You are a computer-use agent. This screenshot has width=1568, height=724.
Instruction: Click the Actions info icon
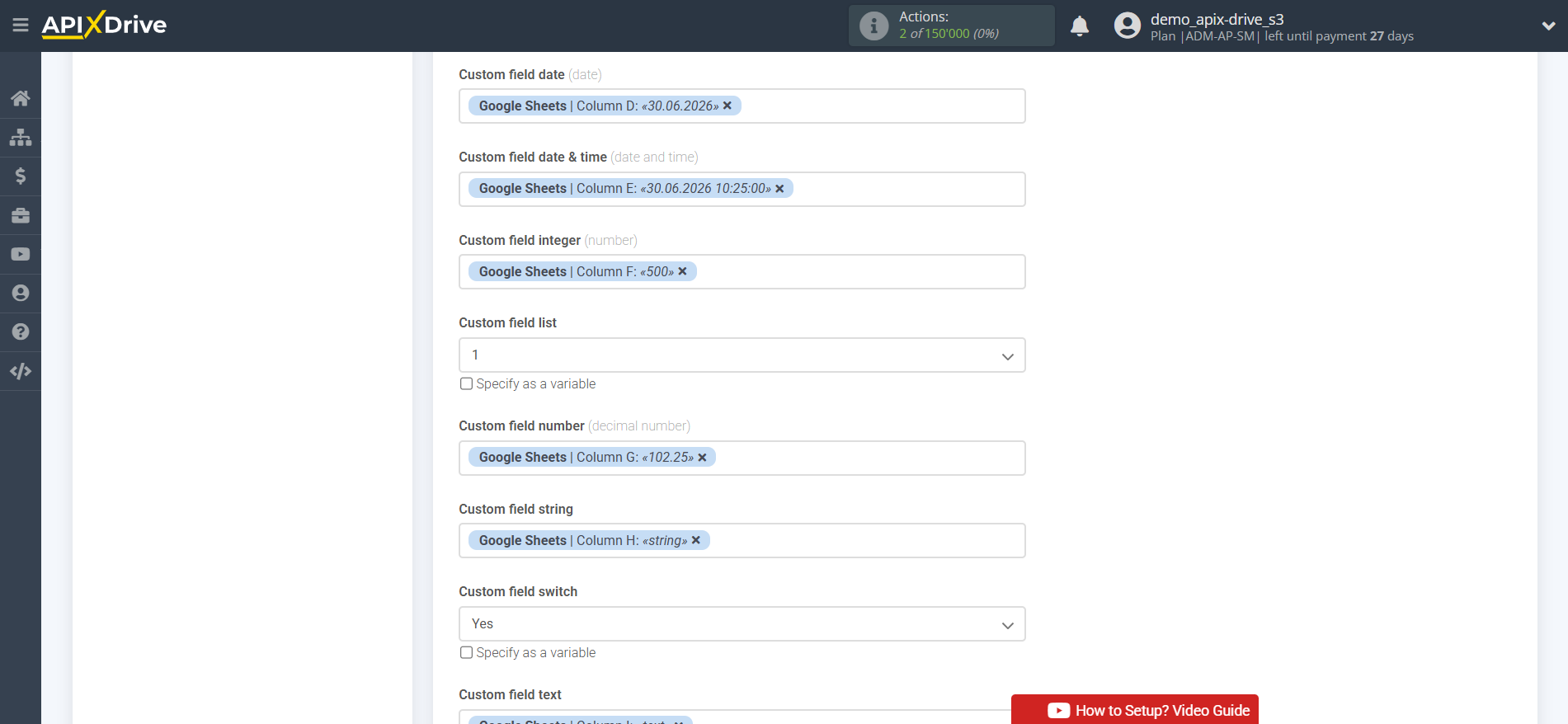(x=873, y=26)
